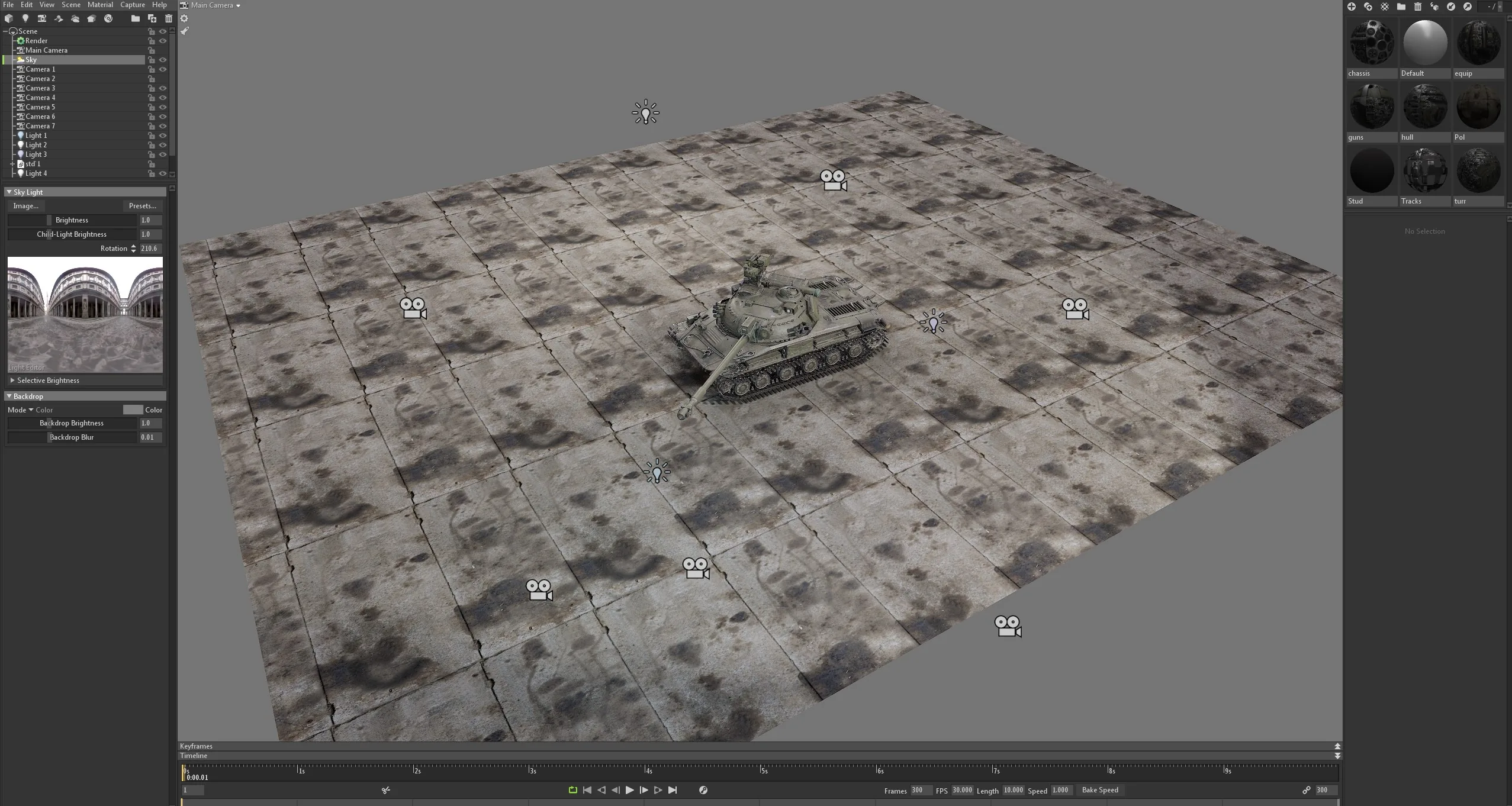
Task: Add a new mesh object with cube icon
Action: 9,18
